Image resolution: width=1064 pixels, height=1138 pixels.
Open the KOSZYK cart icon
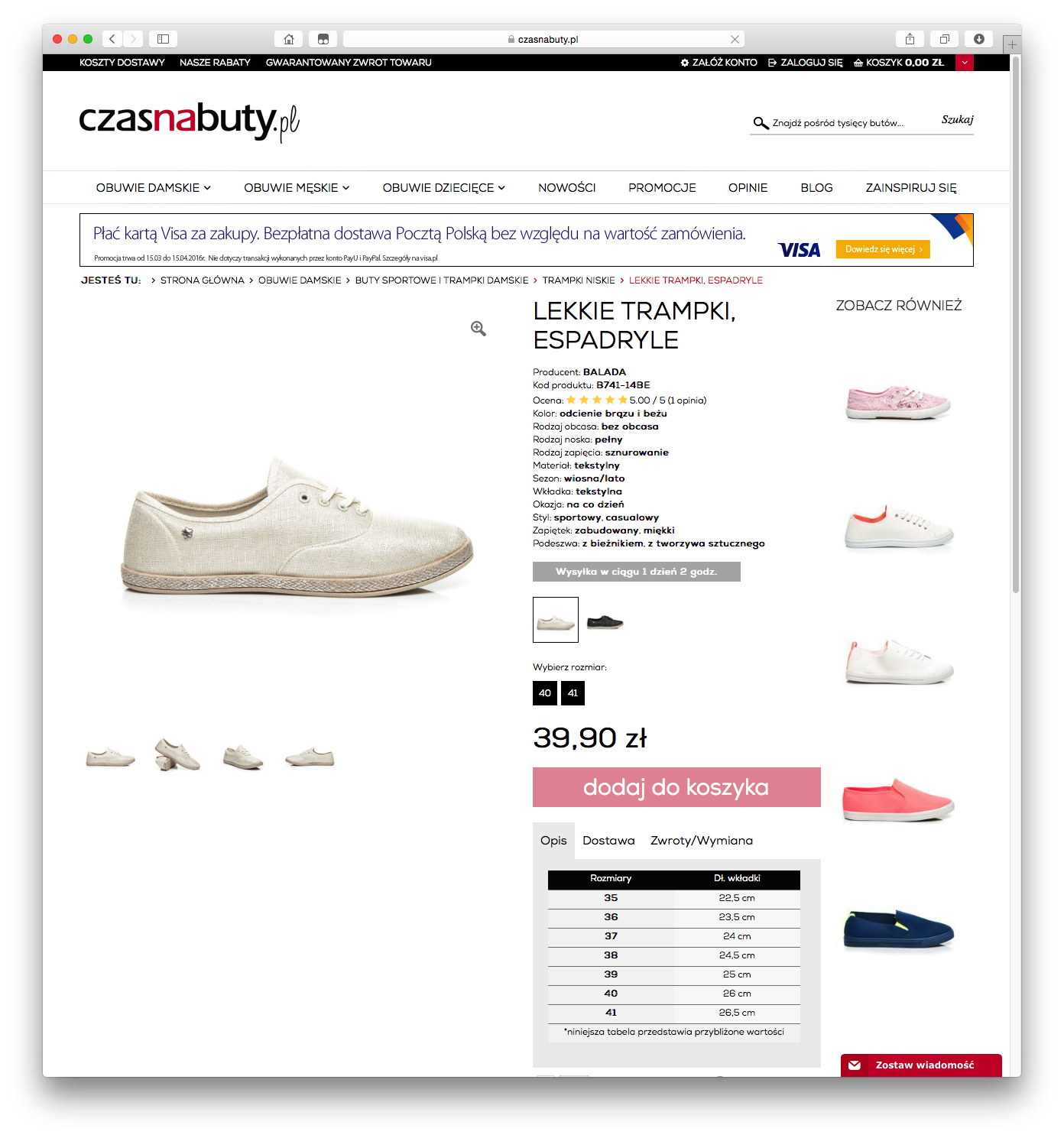tap(858, 63)
